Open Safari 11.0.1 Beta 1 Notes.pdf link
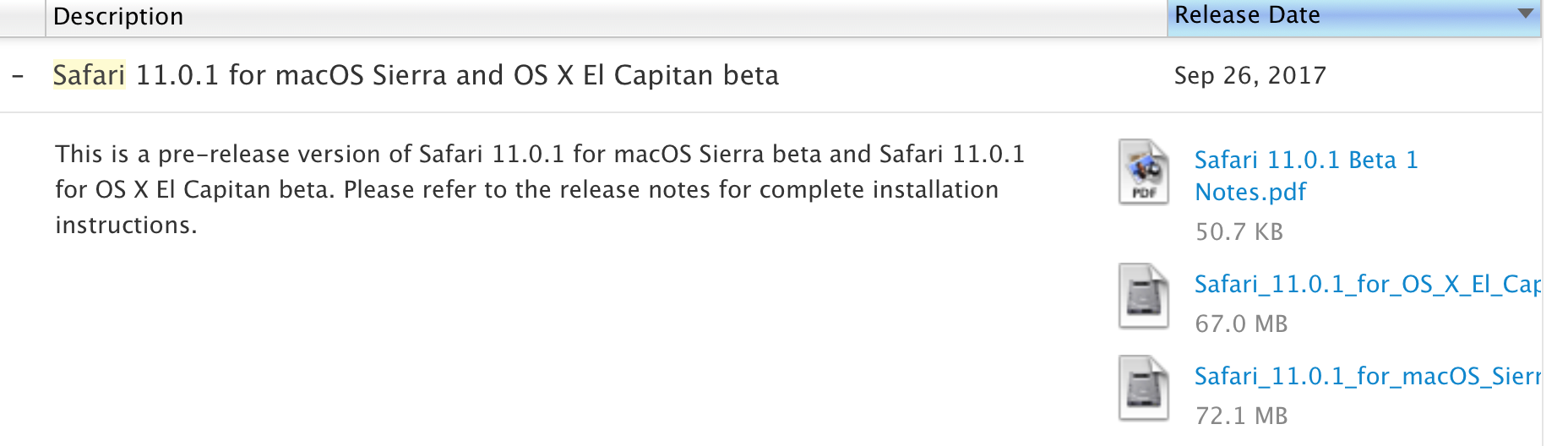1568x446 pixels. (1306, 176)
